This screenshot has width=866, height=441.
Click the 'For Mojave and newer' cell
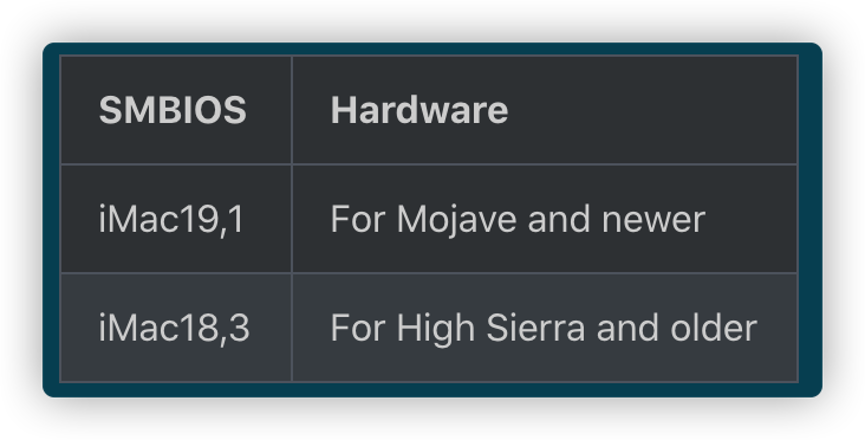[545, 218]
